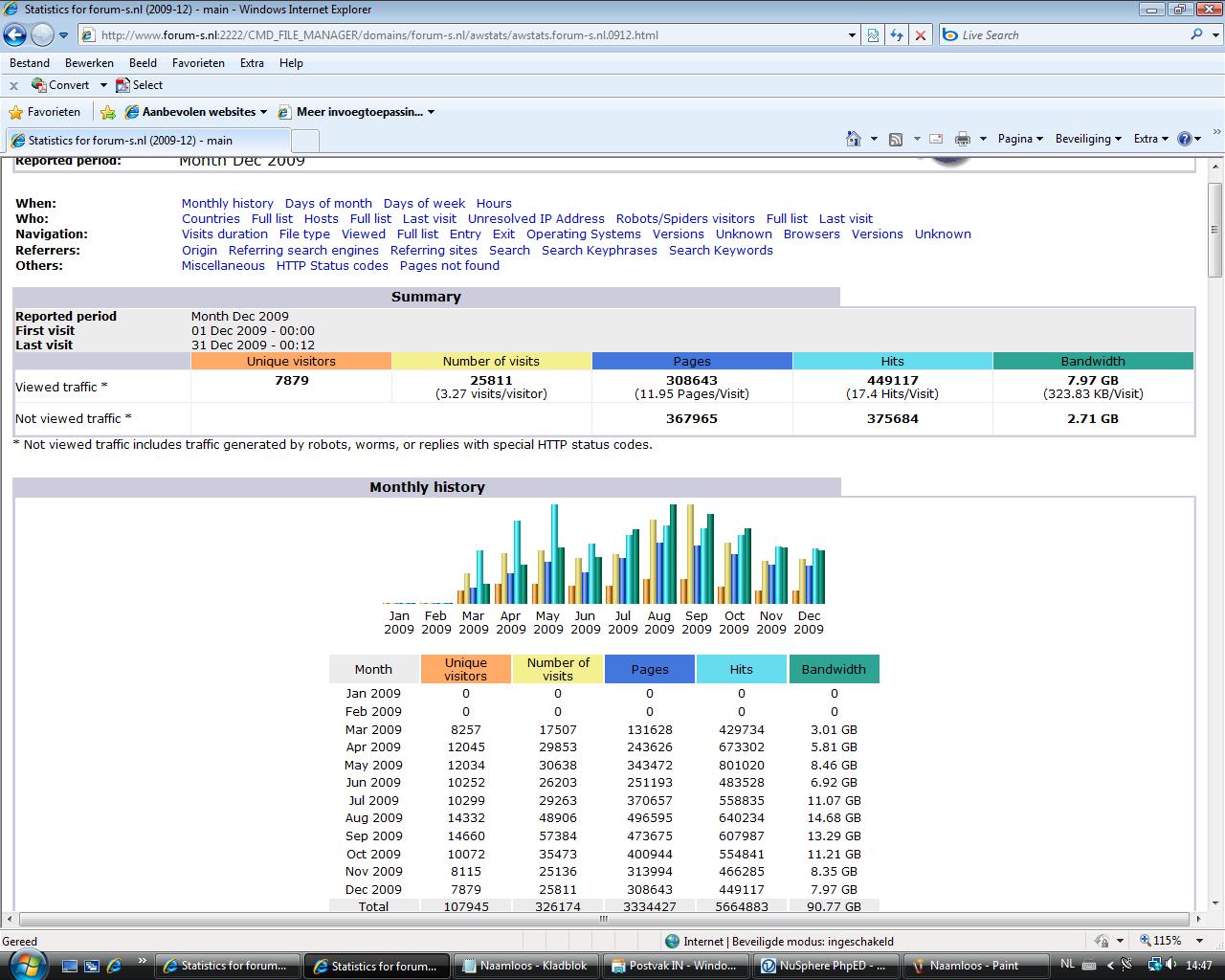
Task: Expand the Convert dropdown arrow
Action: pyautogui.click(x=103, y=85)
